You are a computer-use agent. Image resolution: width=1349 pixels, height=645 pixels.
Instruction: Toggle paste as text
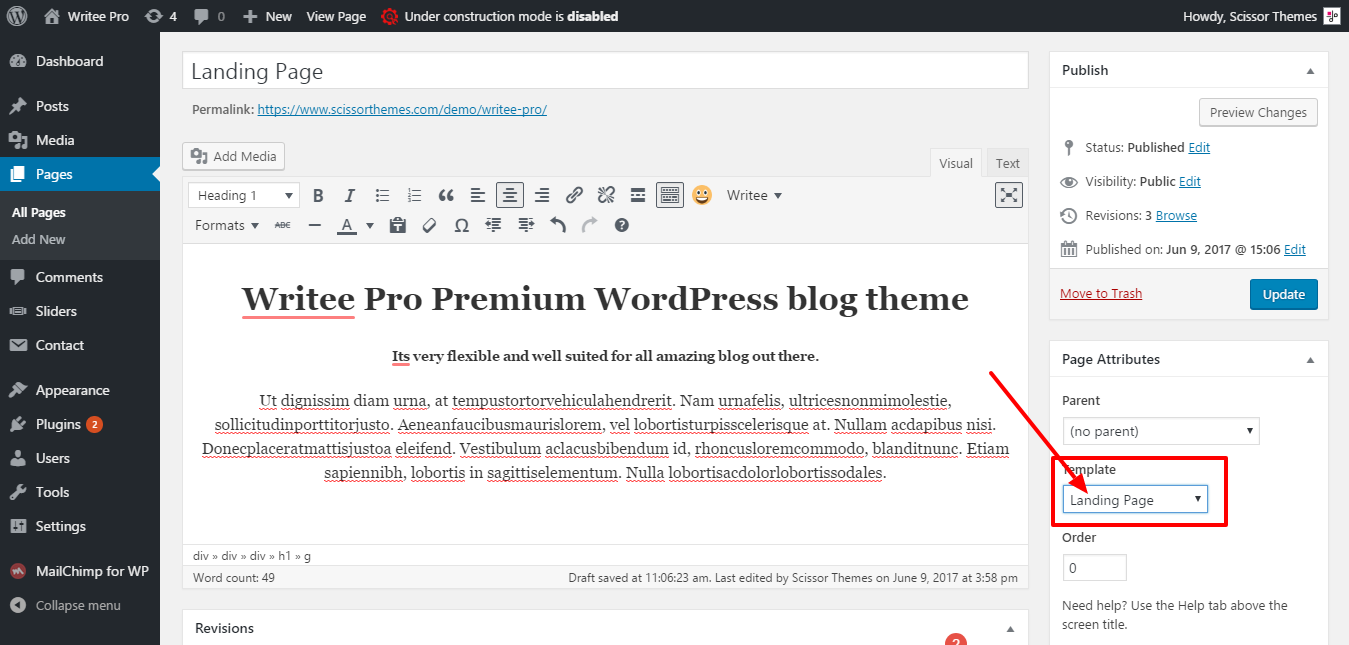[x=397, y=225]
